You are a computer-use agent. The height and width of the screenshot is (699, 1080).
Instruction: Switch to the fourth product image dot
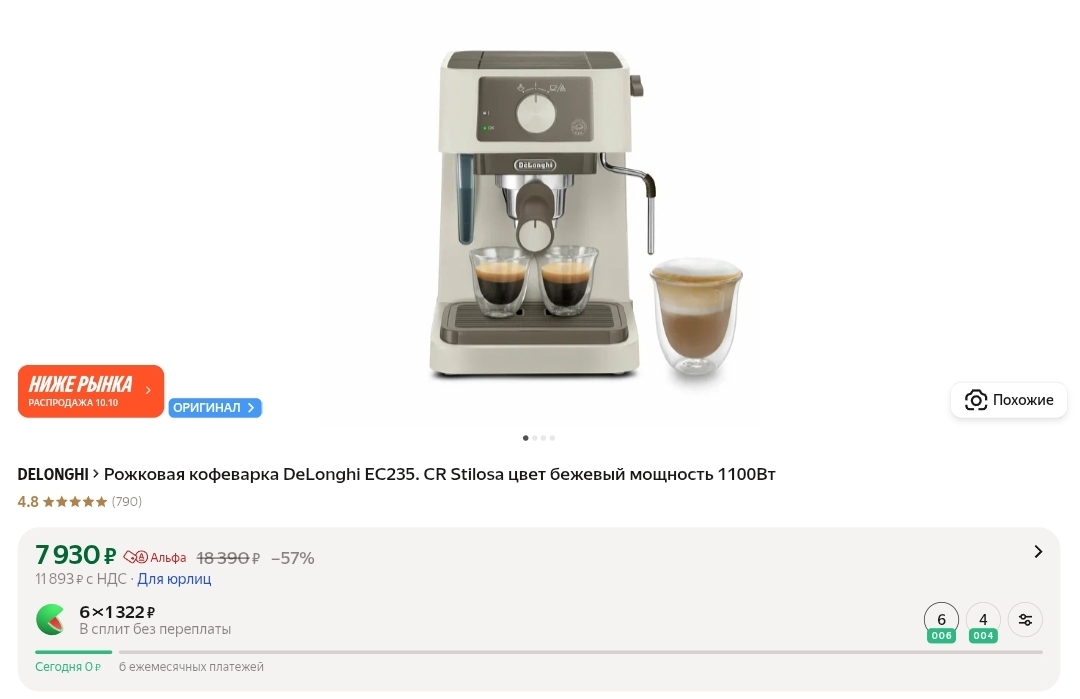click(x=552, y=438)
